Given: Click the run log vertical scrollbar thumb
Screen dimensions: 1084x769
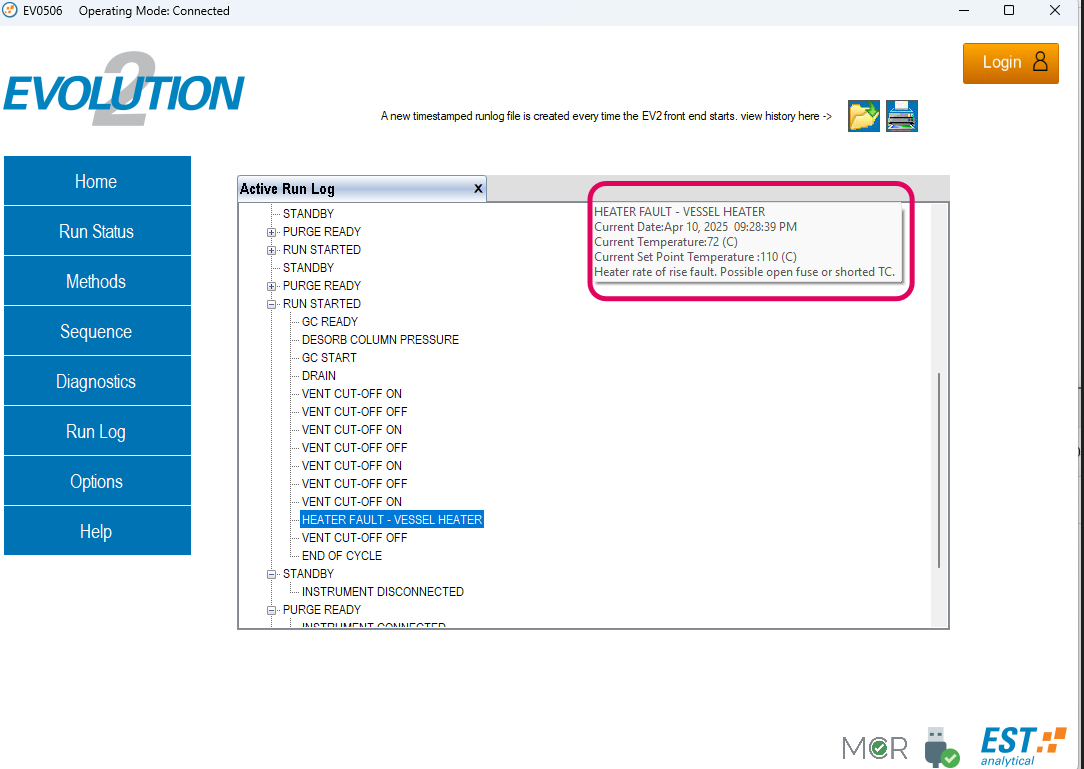Looking at the screenshot, I should tap(939, 470).
